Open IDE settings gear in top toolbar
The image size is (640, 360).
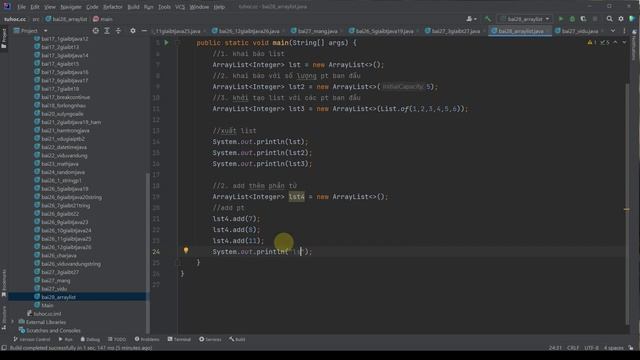621,19
